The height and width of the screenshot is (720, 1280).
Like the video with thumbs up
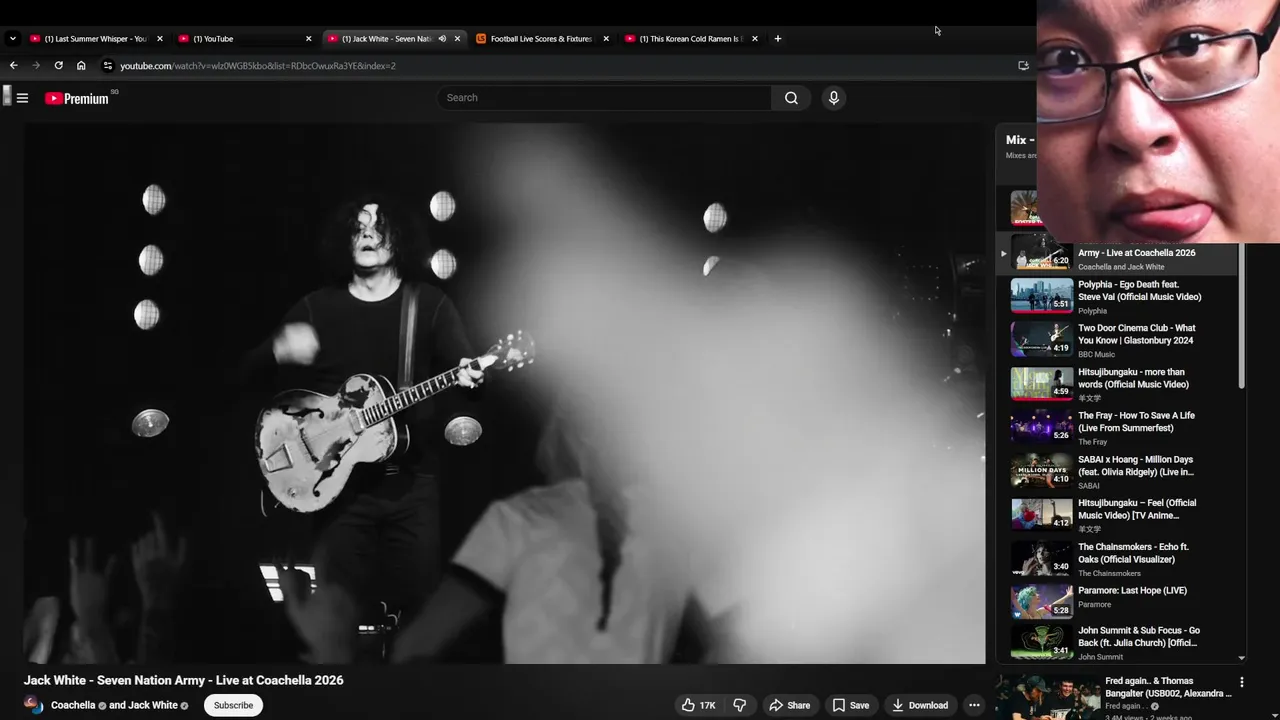(x=698, y=705)
